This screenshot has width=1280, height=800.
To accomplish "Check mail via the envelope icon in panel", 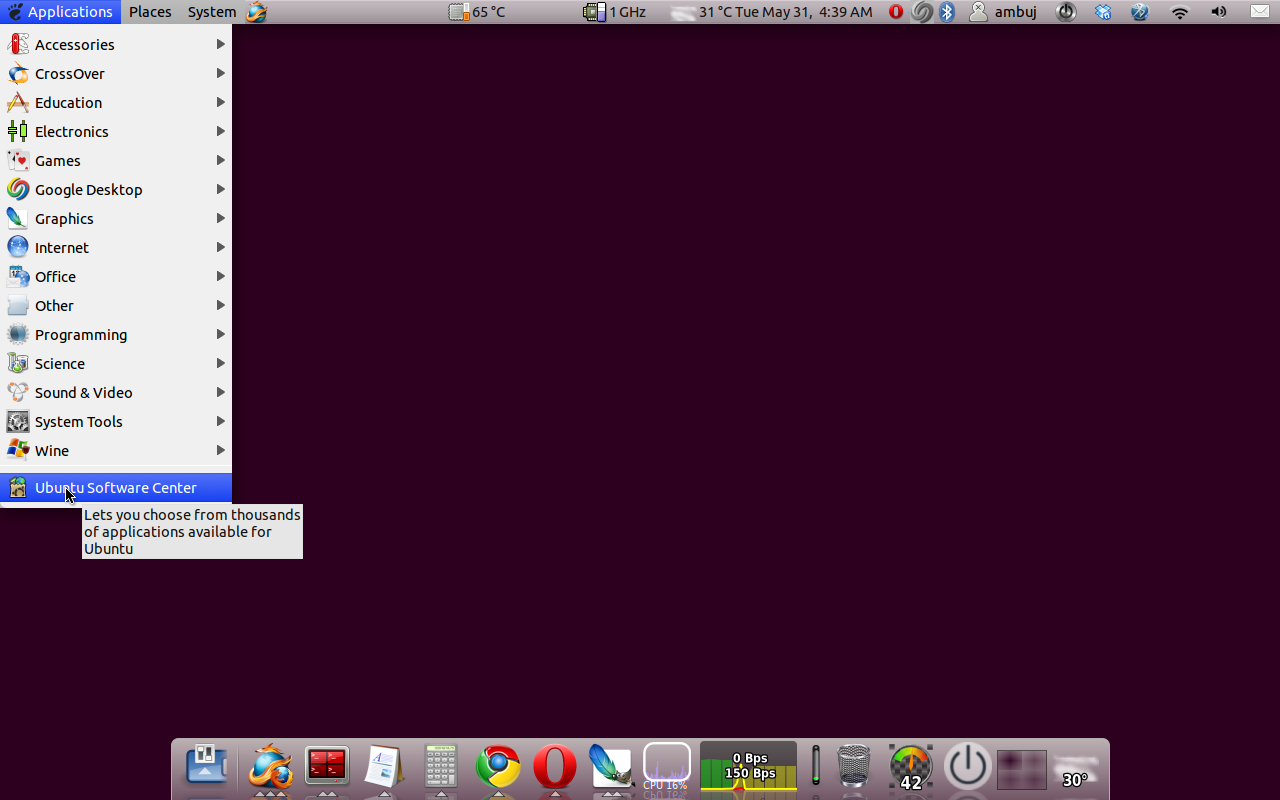I will point(1260,12).
